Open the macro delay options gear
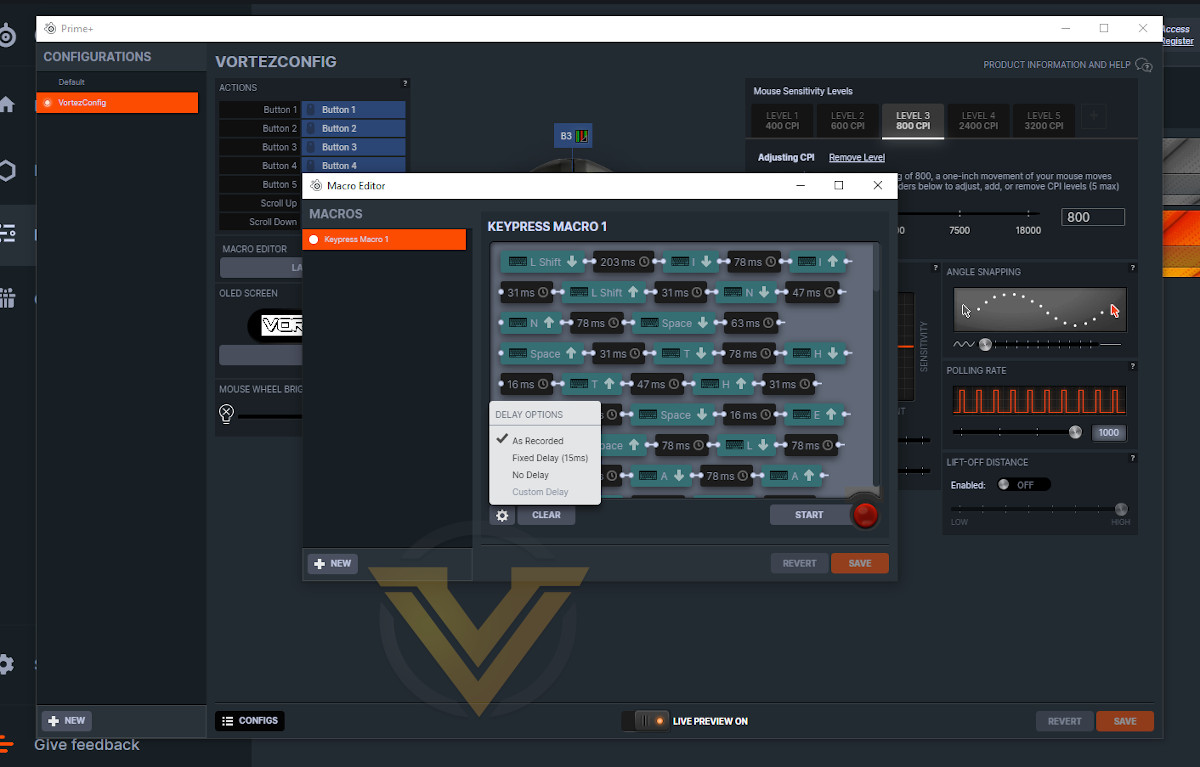This screenshot has height=767, width=1200. coord(502,515)
